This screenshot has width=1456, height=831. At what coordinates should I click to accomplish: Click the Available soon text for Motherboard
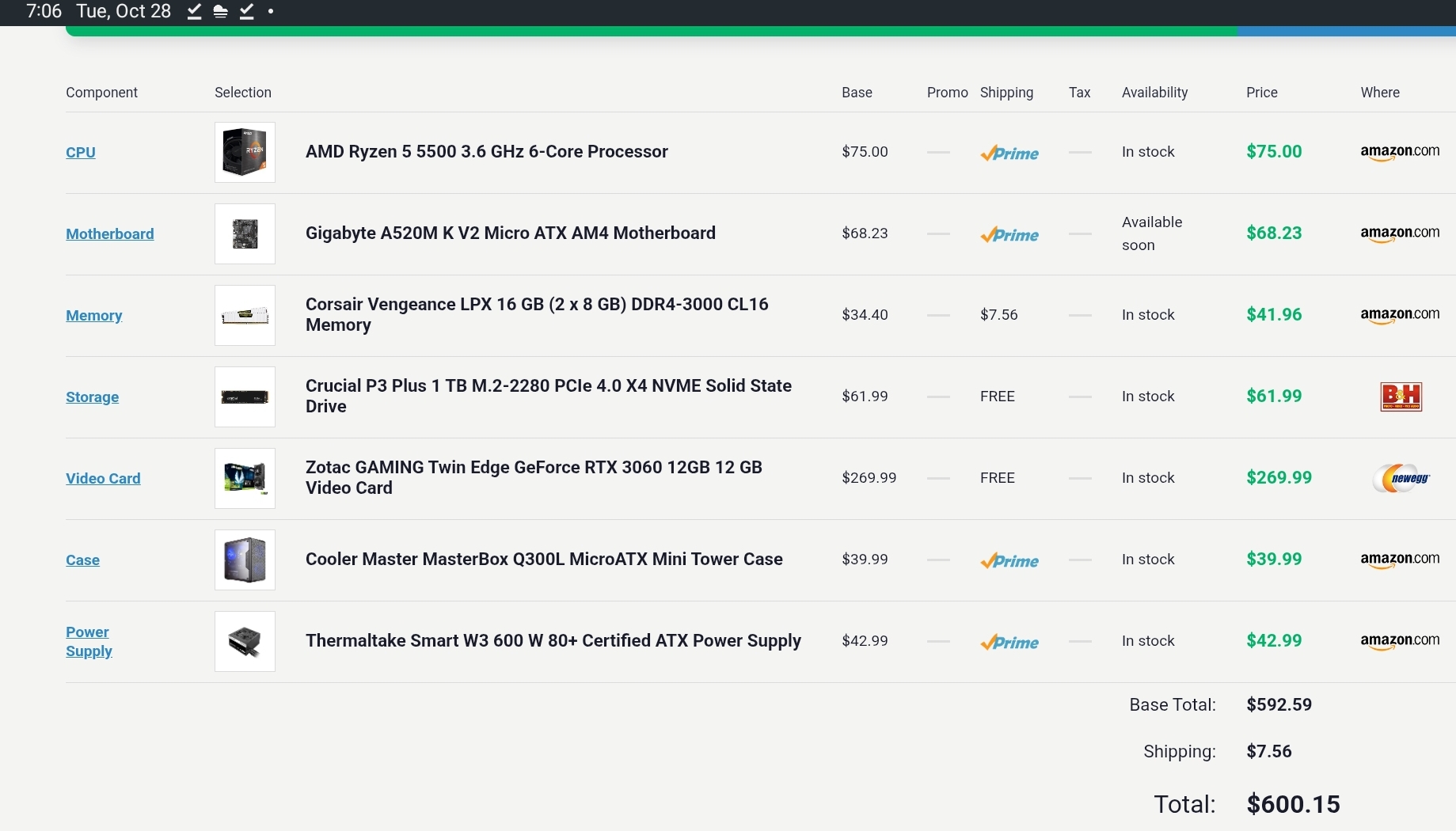(x=1152, y=233)
